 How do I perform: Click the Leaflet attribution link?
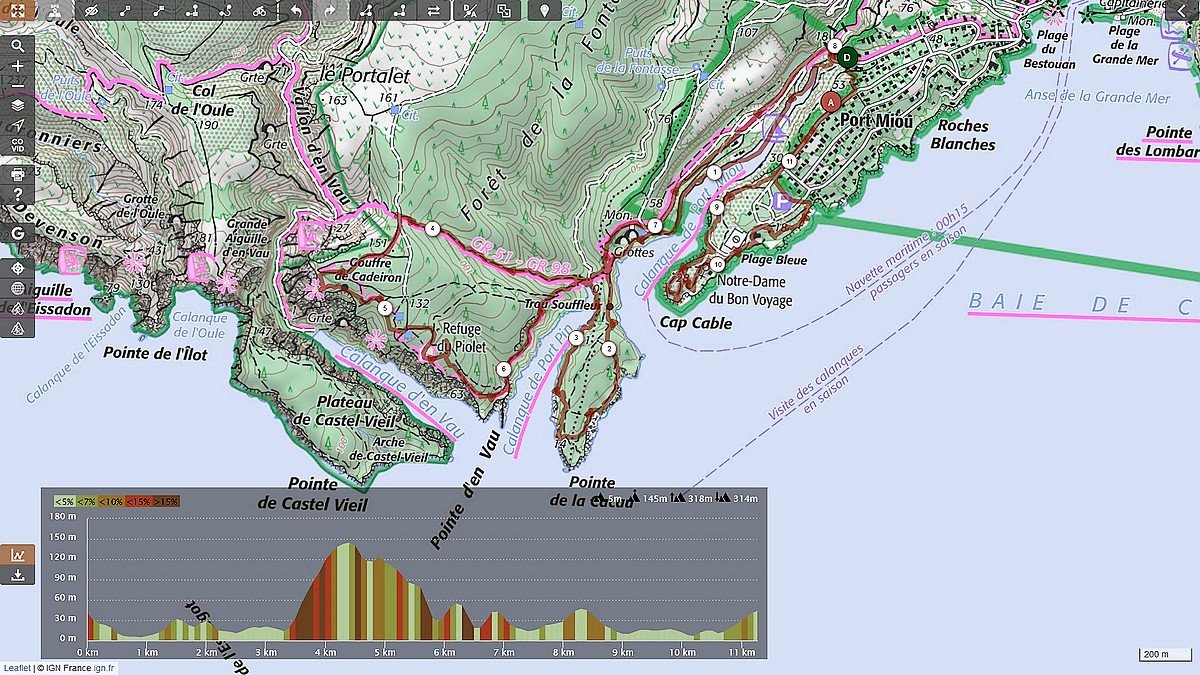point(16,667)
